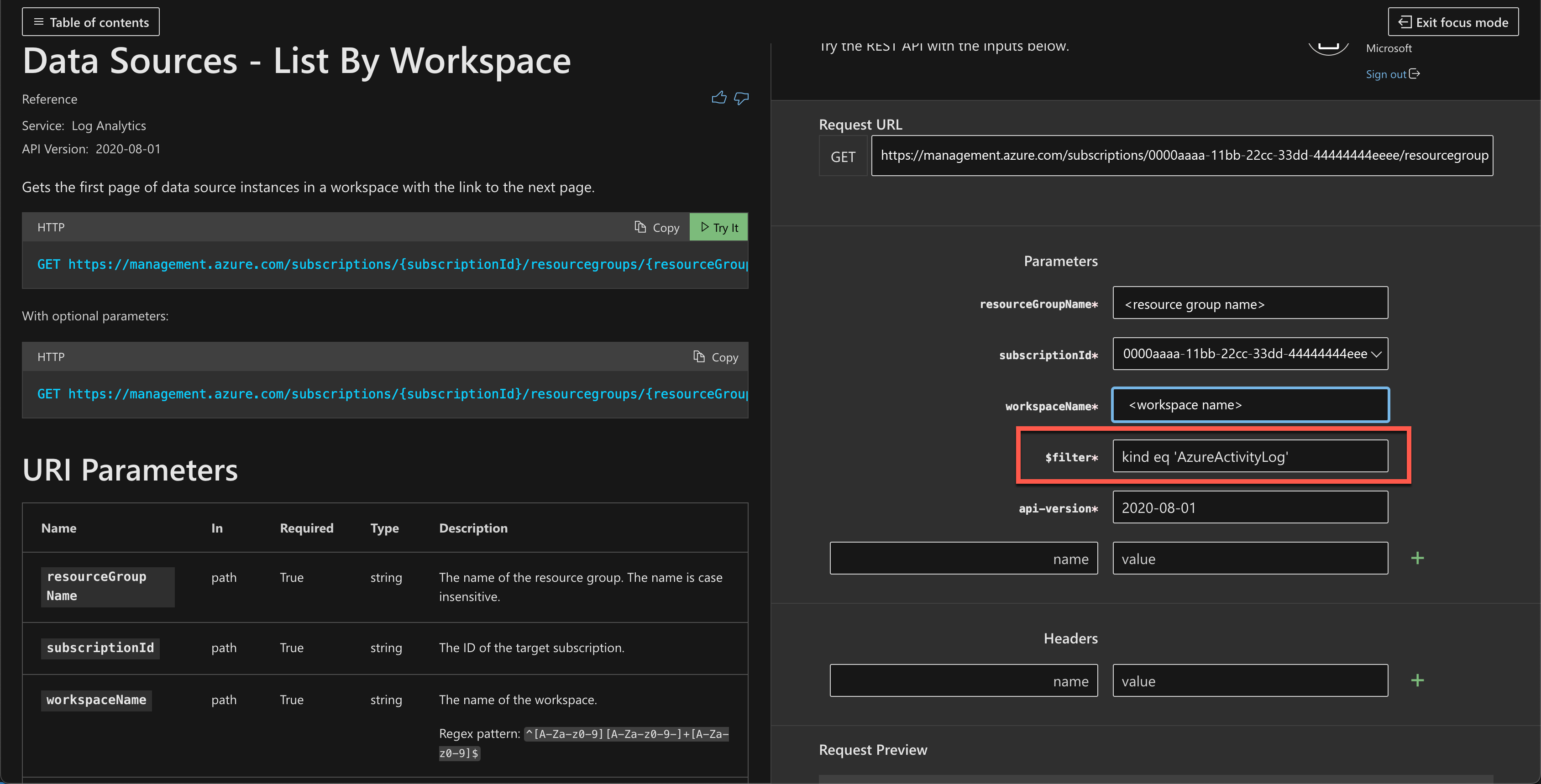Image resolution: width=1541 pixels, height=784 pixels.
Task: Expand the subscriptionId dropdown
Action: pyautogui.click(x=1250, y=354)
